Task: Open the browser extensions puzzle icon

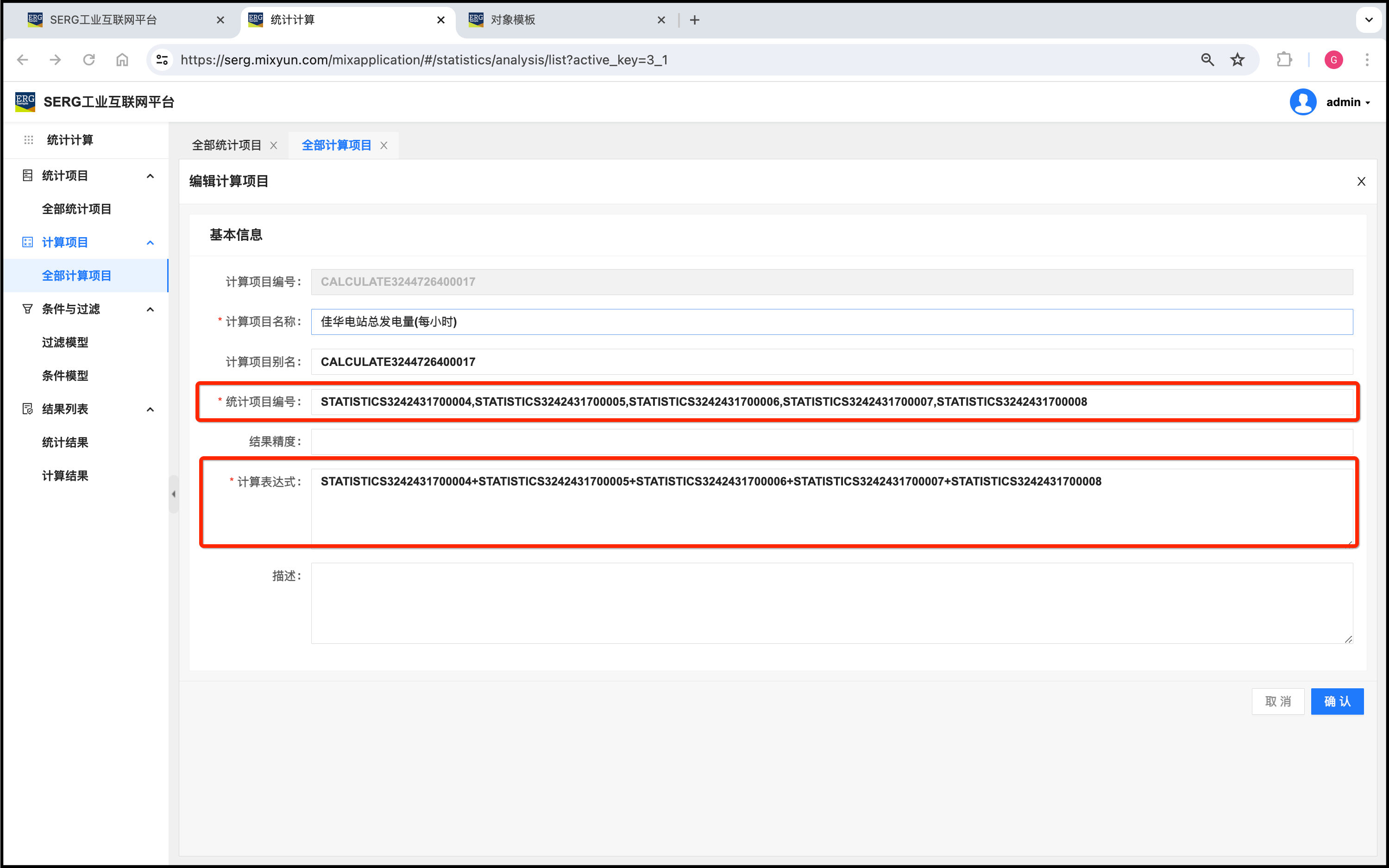Action: [1284, 60]
